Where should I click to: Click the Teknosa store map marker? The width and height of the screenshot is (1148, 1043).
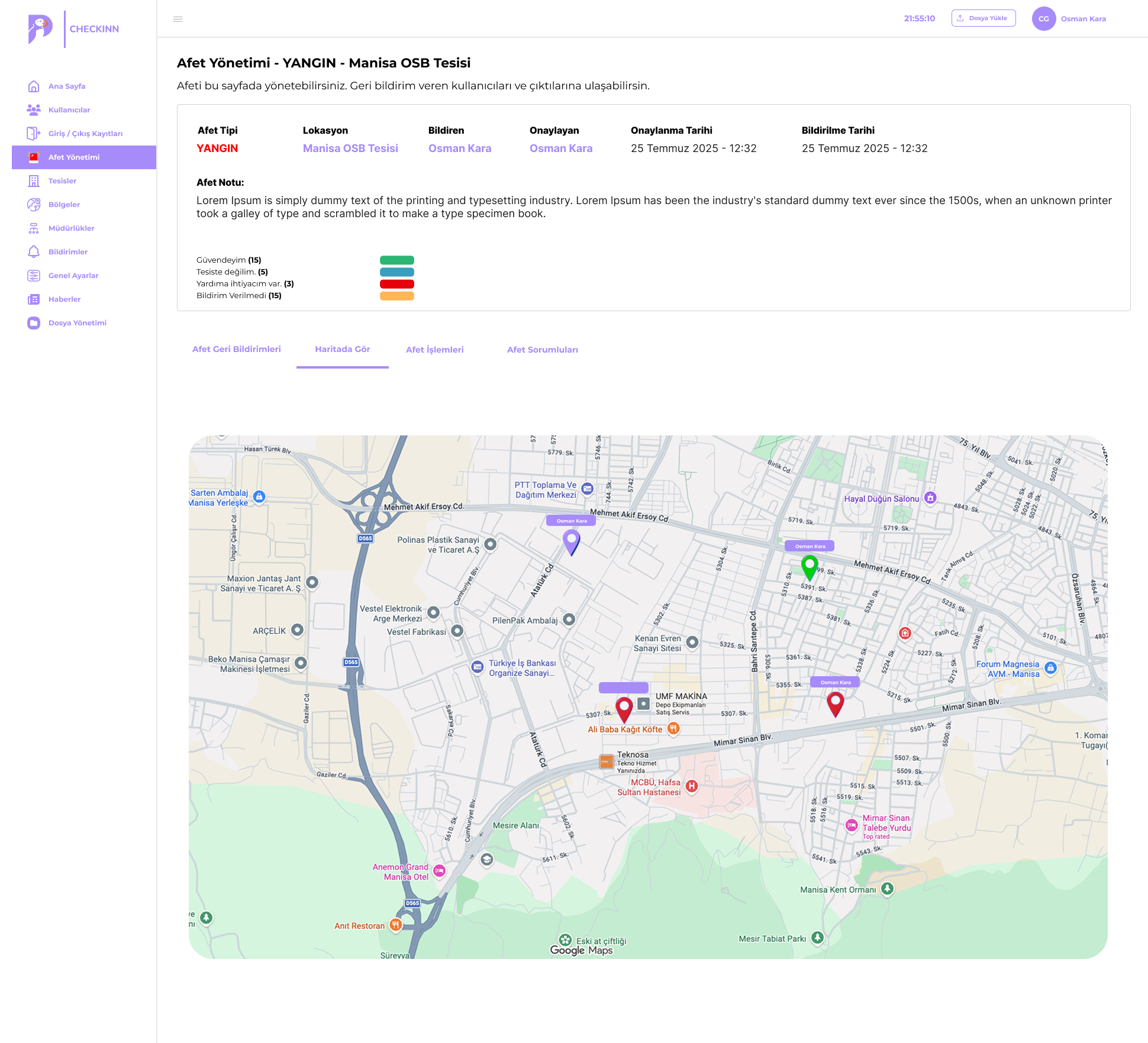(x=607, y=761)
